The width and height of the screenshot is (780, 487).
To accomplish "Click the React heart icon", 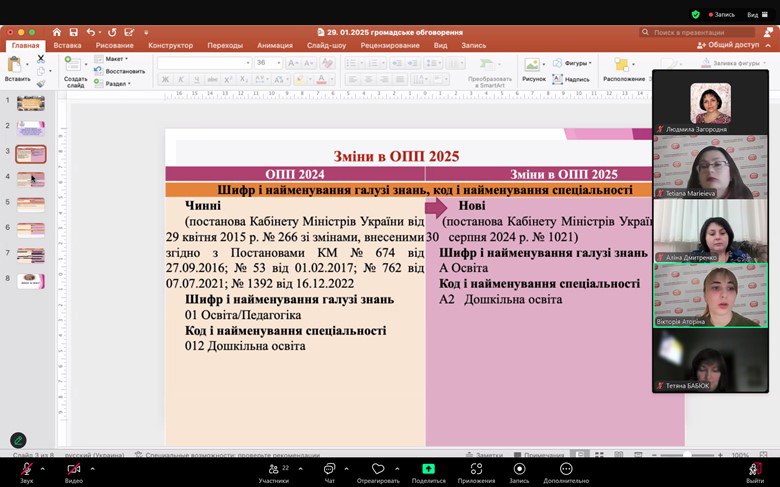I will point(378,469).
